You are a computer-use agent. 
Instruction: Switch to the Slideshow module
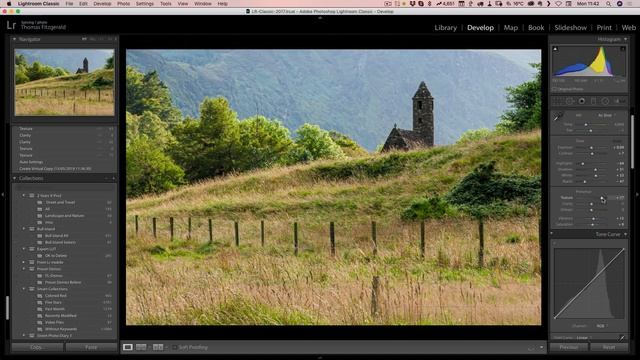coord(570,27)
